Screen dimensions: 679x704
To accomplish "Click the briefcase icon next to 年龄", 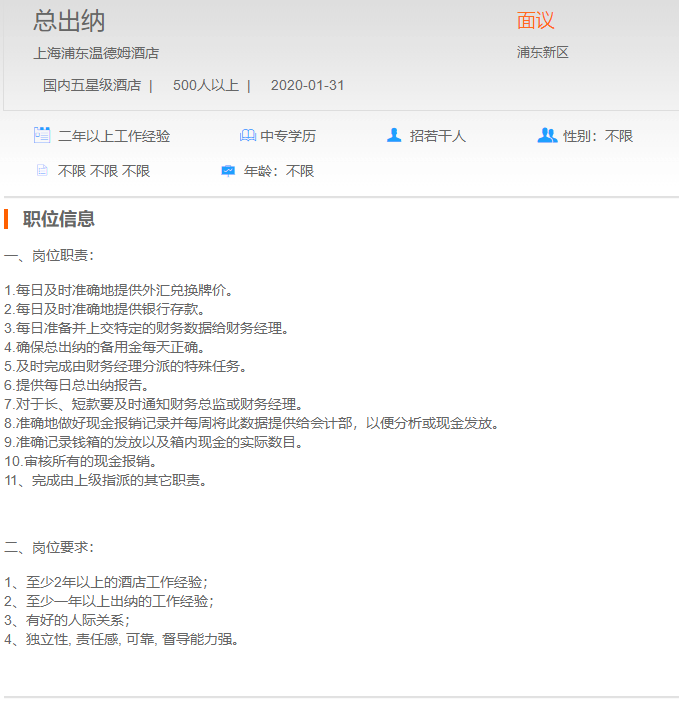I will coord(228,171).
